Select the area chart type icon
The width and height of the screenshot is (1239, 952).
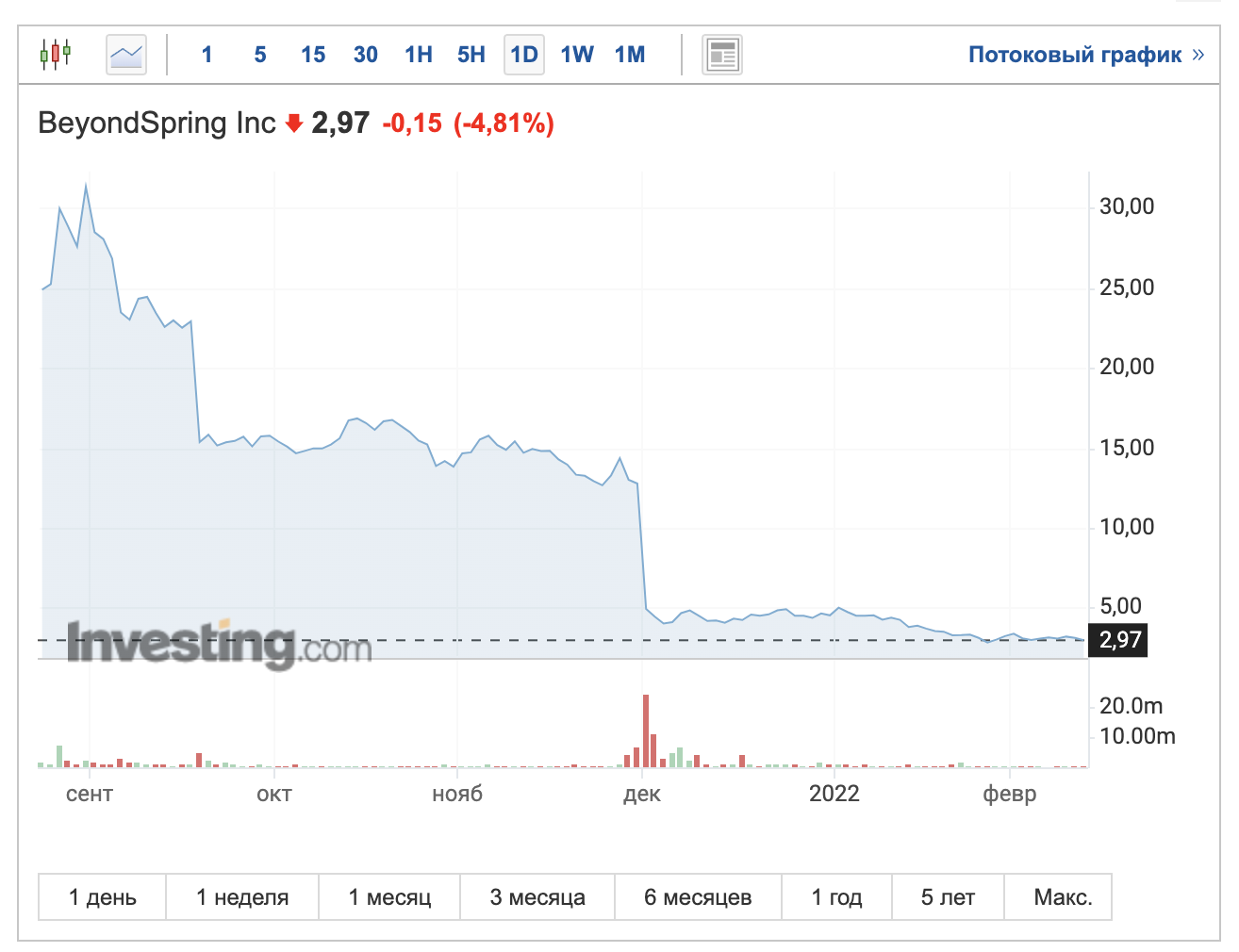(126, 55)
